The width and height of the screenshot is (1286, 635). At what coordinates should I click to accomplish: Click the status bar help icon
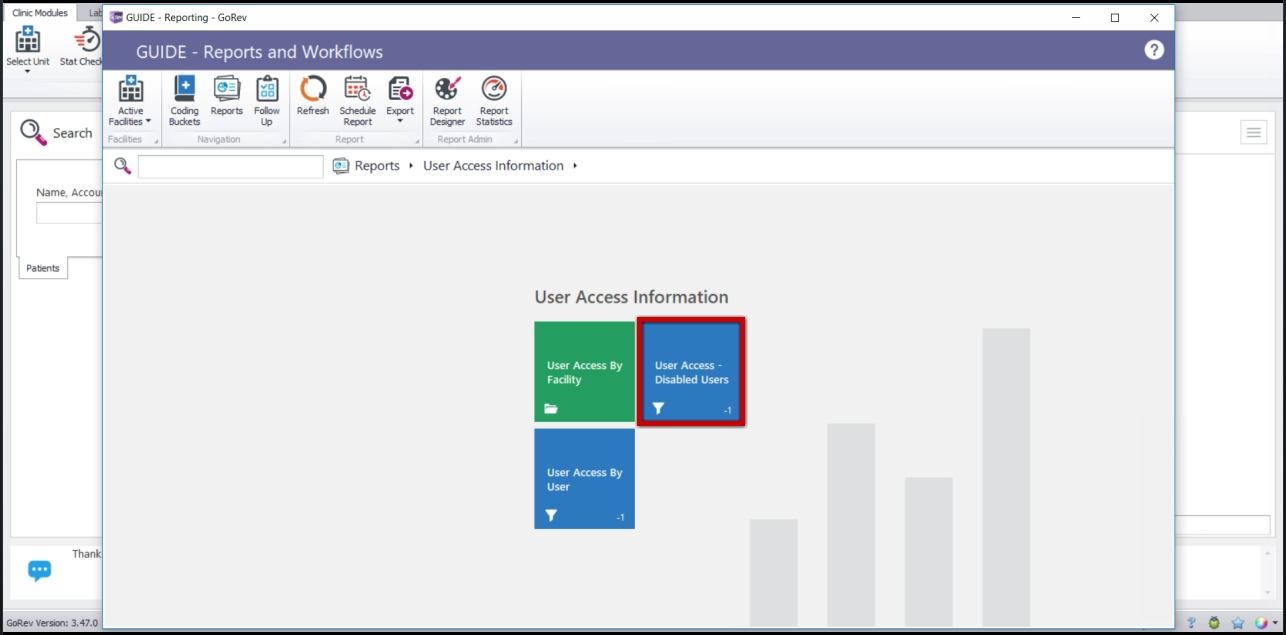[1191, 622]
